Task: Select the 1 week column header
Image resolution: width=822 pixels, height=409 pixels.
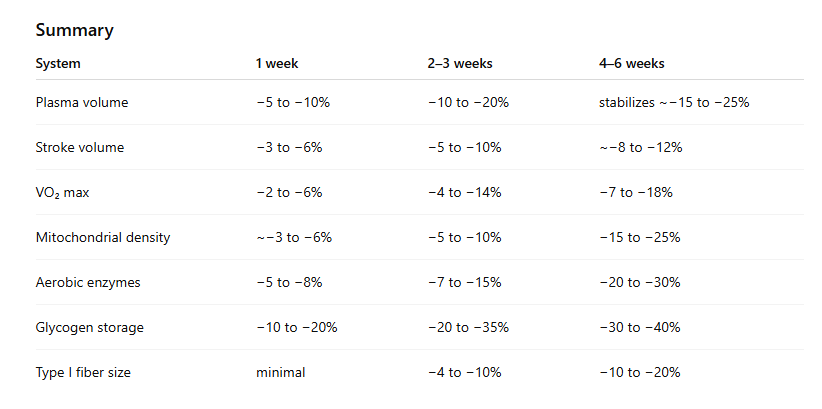Action: point(277,63)
